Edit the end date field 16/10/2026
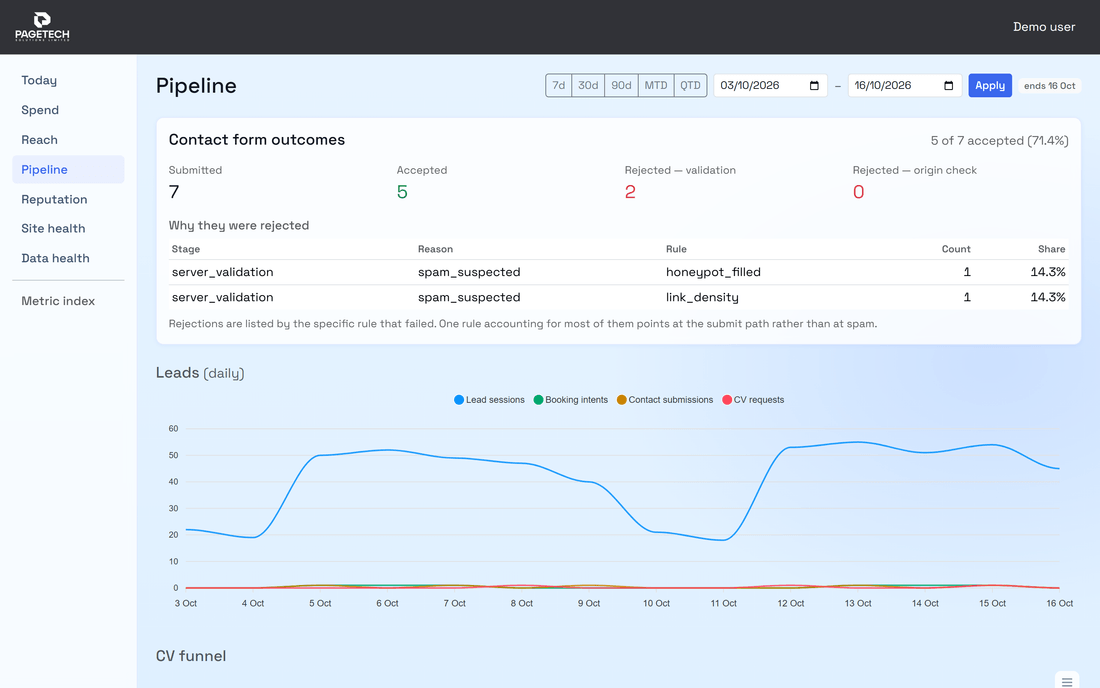The height and width of the screenshot is (688, 1100). point(905,86)
